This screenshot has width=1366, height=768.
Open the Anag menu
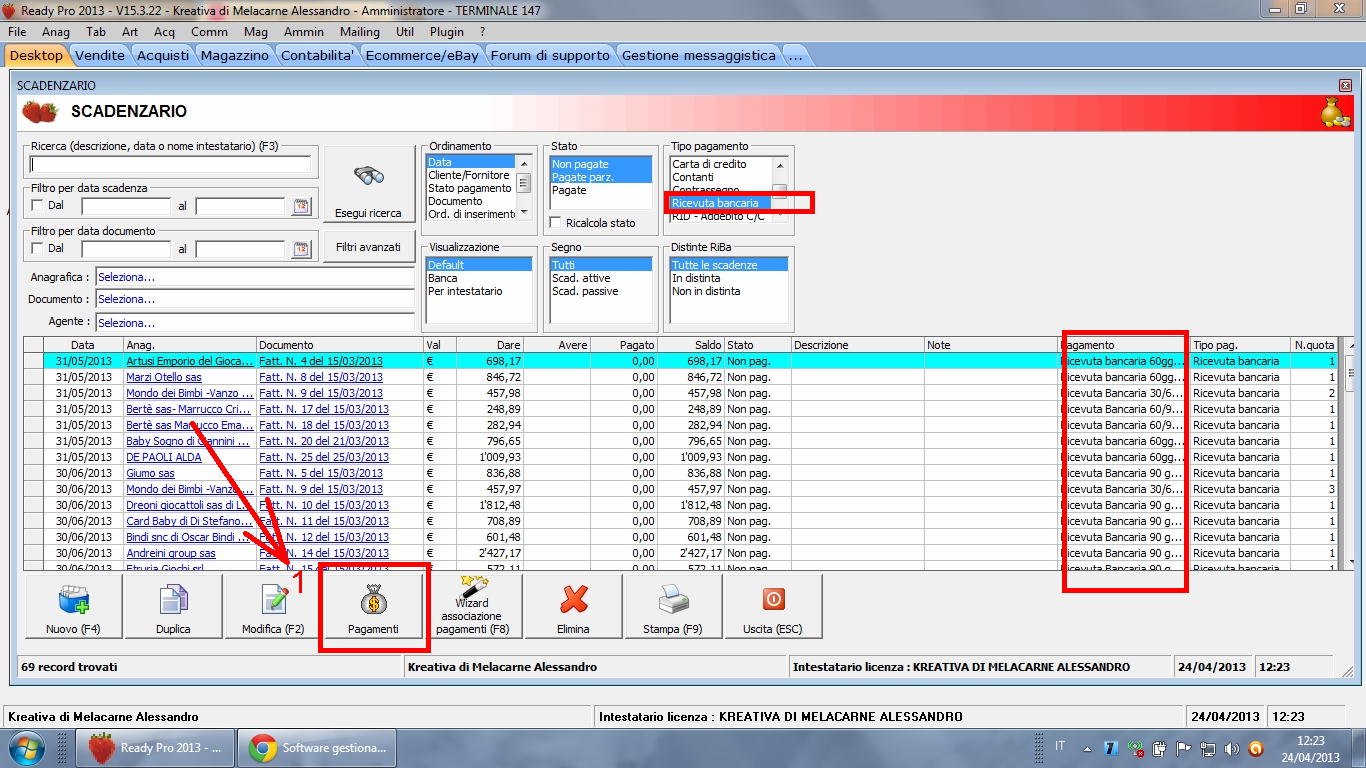click(56, 32)
